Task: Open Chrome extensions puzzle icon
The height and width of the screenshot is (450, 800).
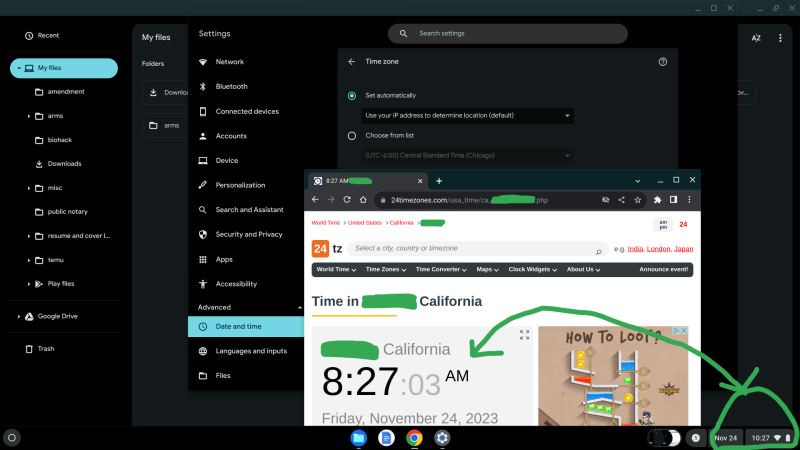Action: 657,200
